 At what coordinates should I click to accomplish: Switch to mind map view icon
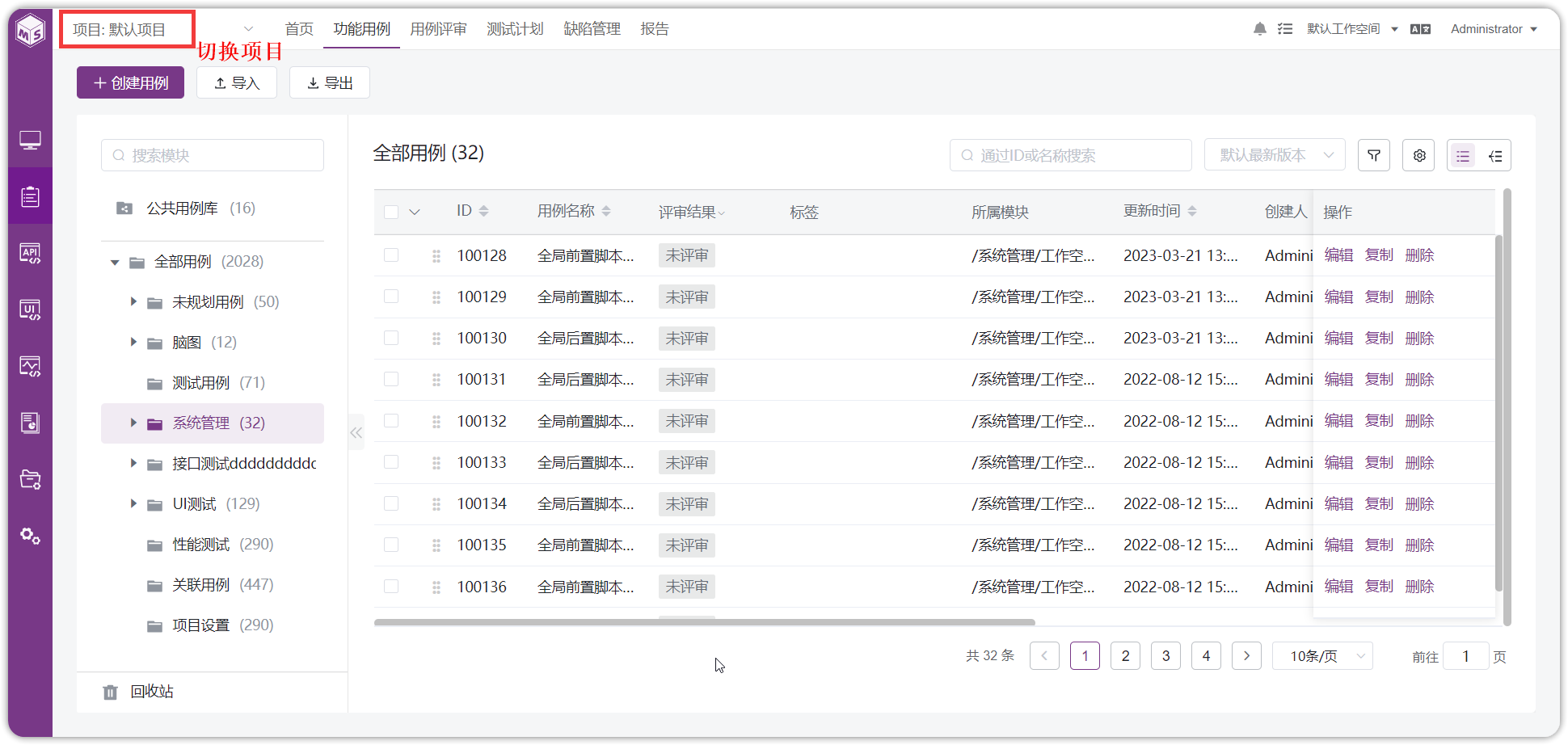[1495, 155]
